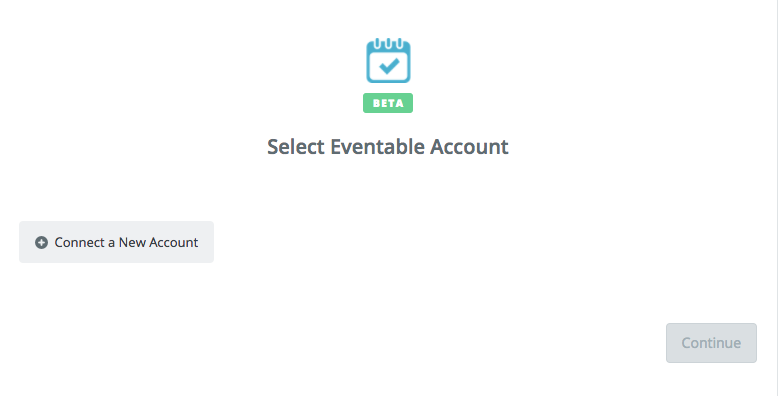Click the BETA label text under logo
Screen dimensions: 778x396
coord(388,103)
